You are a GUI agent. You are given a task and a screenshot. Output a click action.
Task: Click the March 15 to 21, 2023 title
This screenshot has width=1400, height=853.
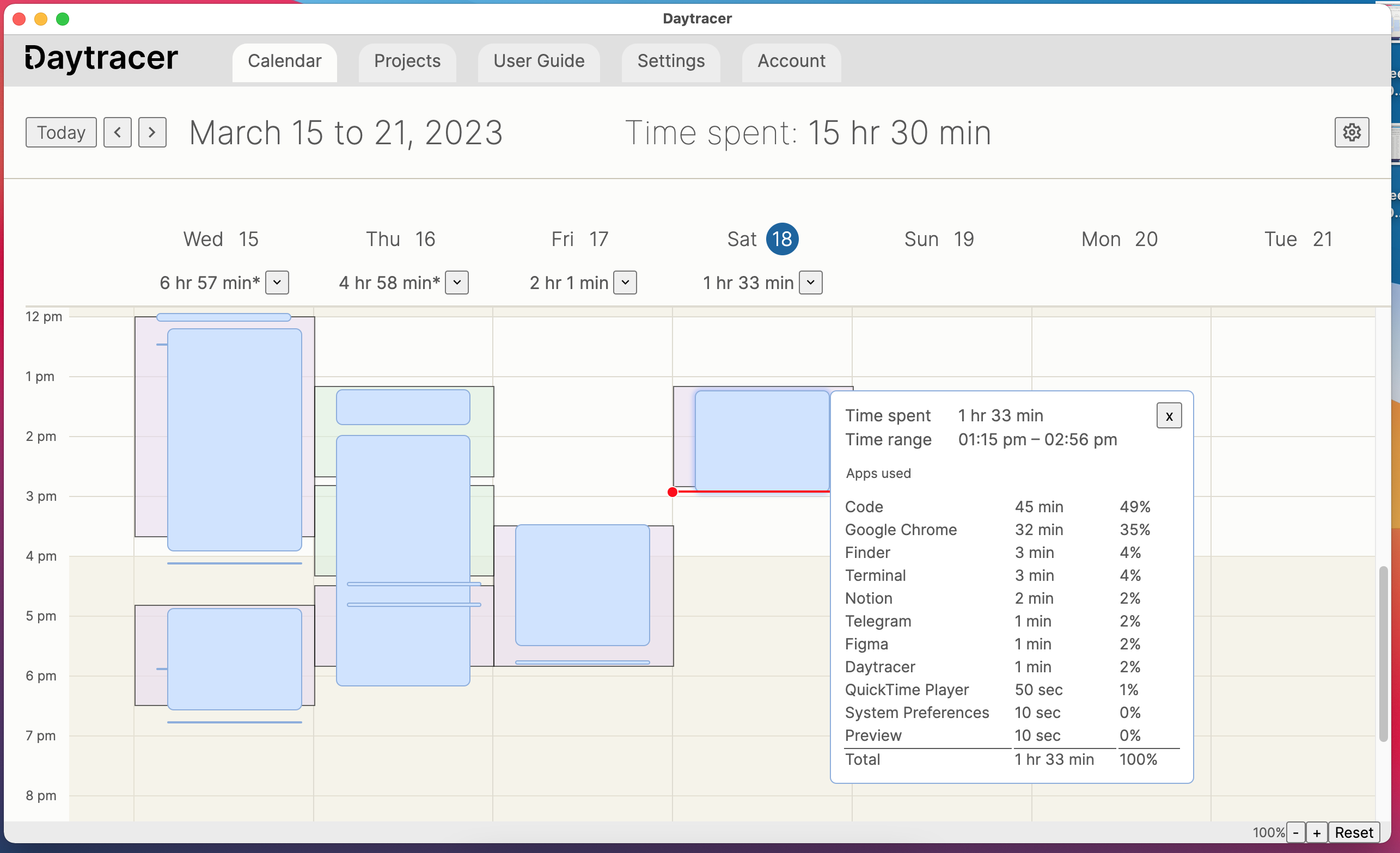(x=346, y=133)
